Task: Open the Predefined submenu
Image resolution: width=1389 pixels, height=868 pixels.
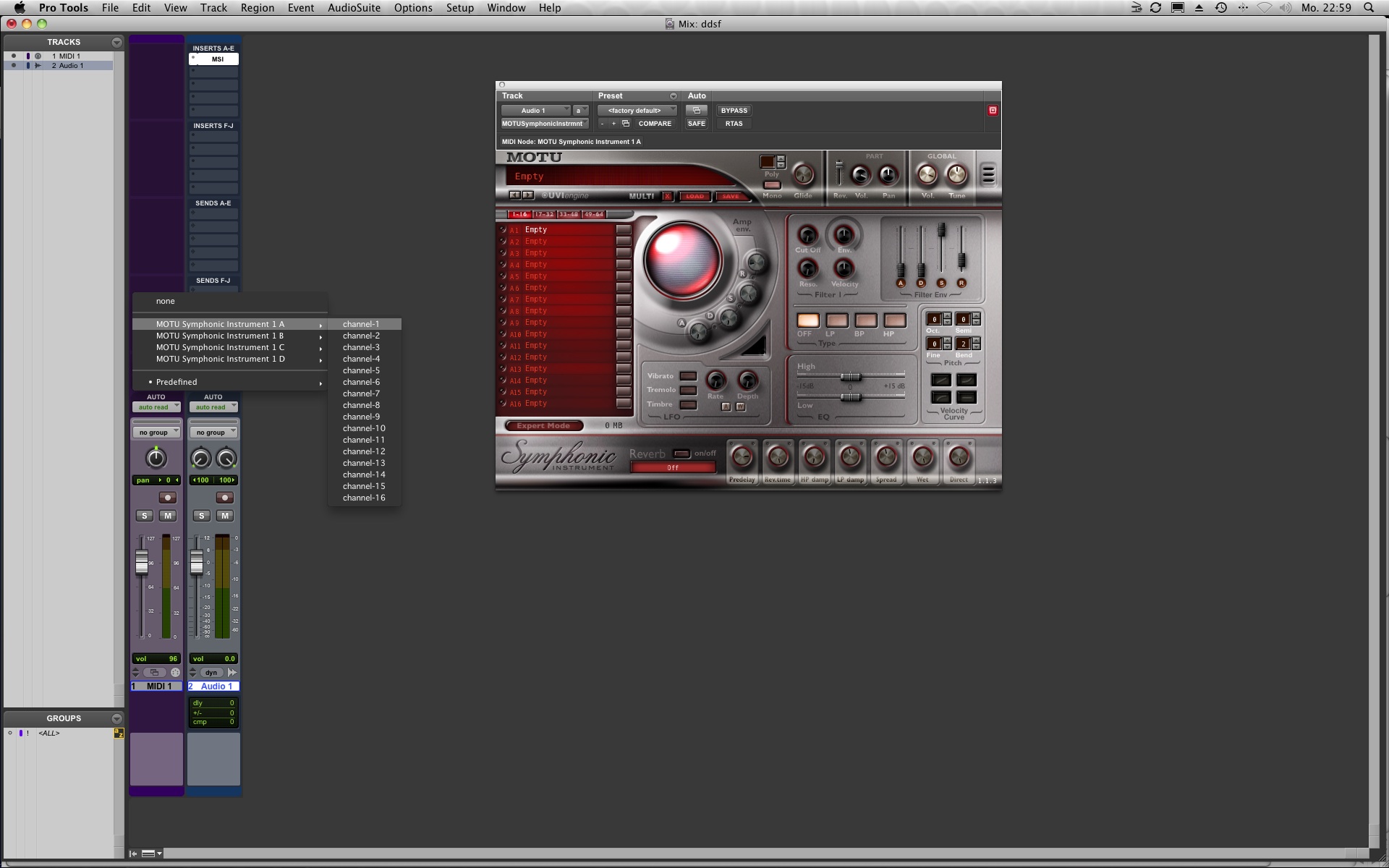Action: point(230,382)
